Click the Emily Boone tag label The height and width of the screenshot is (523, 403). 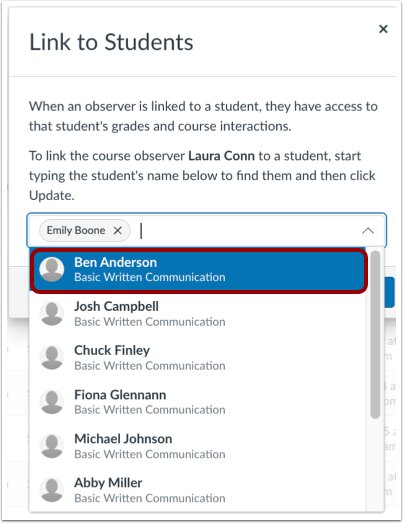76,230
